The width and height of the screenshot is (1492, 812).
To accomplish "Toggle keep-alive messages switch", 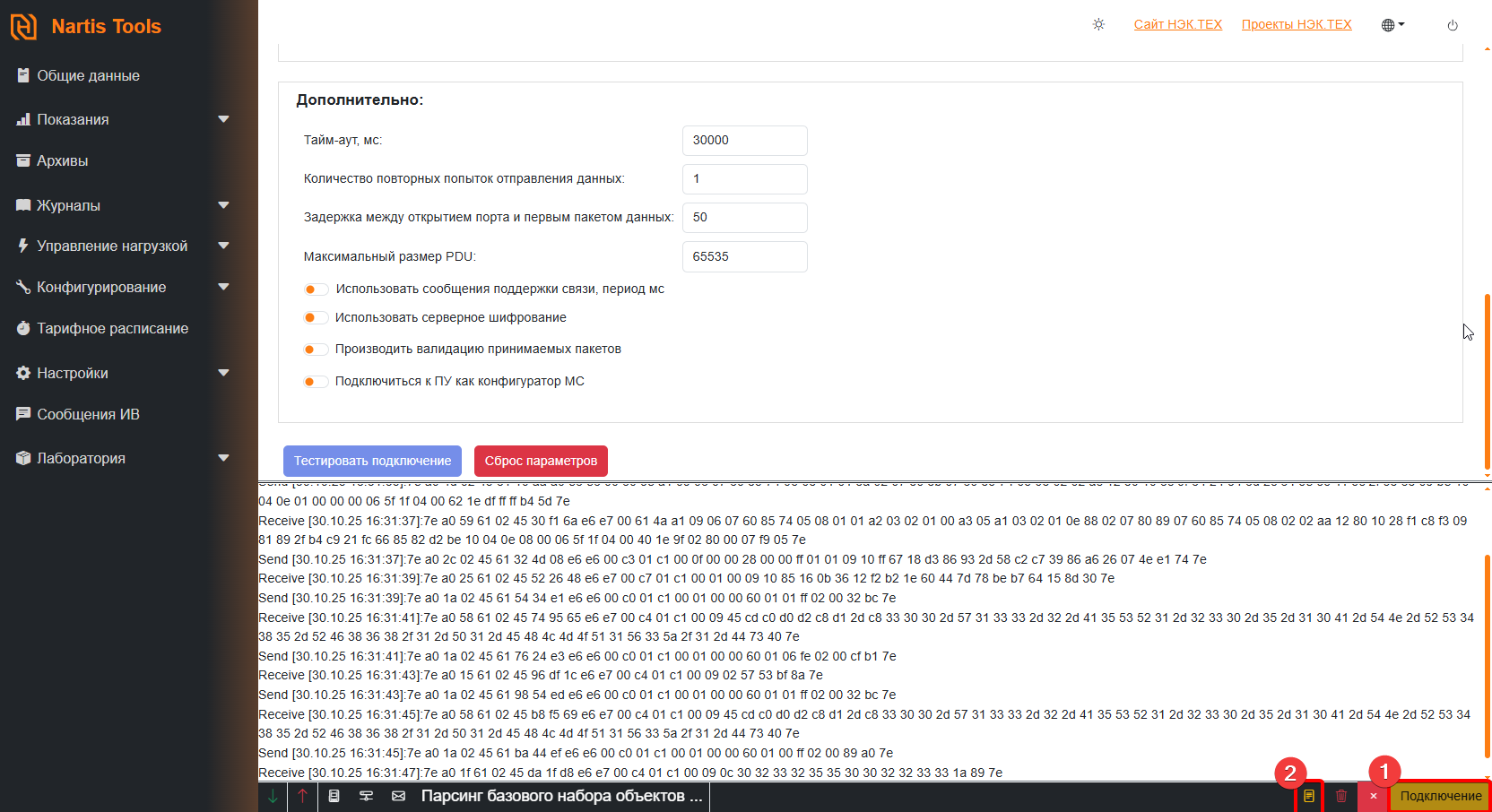I will coord(315,289).
